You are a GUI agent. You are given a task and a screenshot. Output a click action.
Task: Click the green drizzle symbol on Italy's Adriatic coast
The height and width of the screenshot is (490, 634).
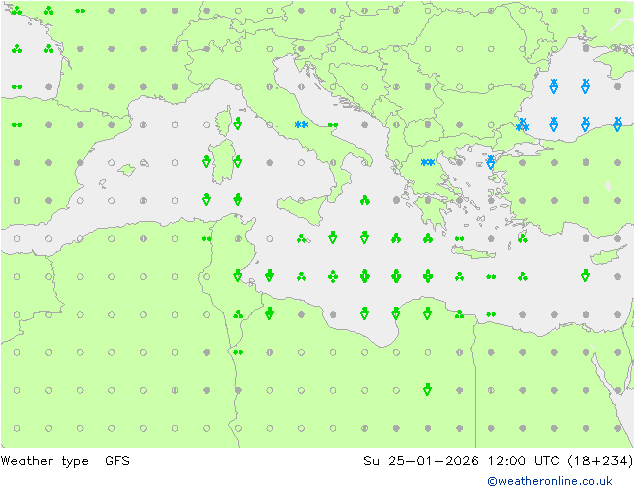coord(333,125)
